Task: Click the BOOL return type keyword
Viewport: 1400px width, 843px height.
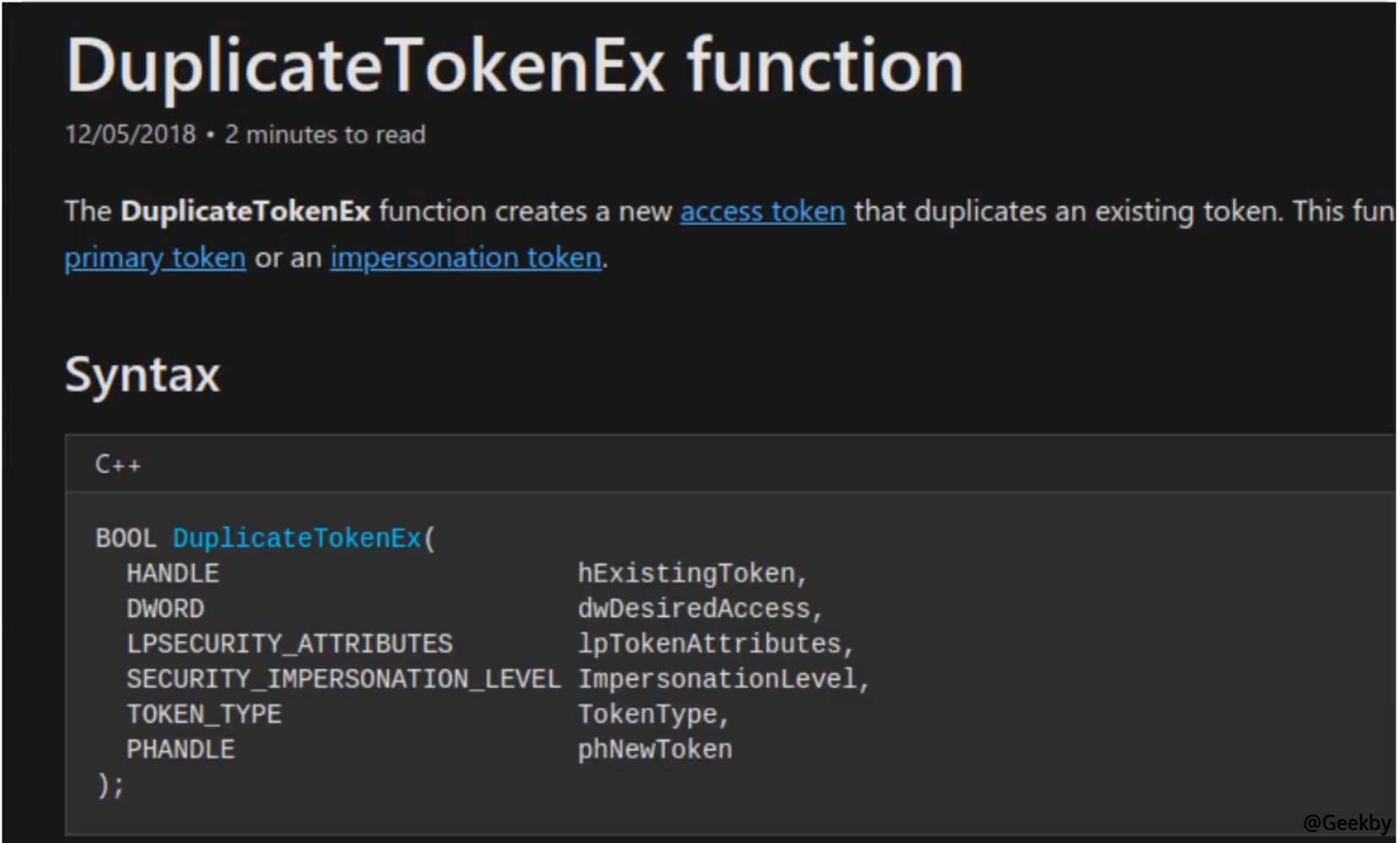Action: click(x=125, y=538)
